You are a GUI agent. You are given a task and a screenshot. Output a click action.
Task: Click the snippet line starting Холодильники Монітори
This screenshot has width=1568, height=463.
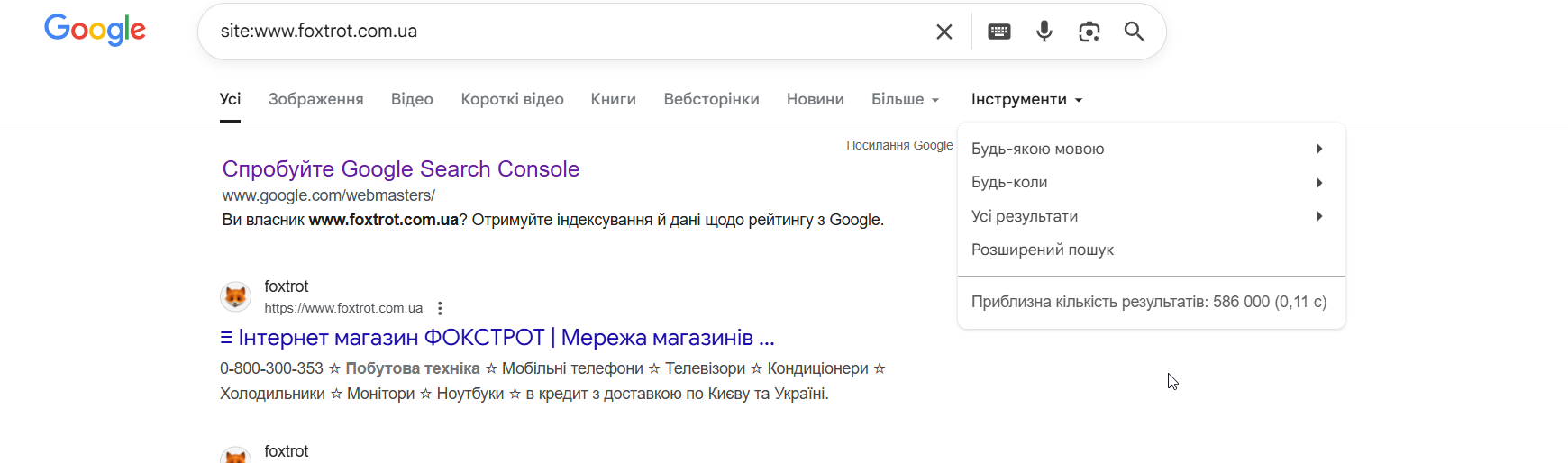tap(524, 394)
